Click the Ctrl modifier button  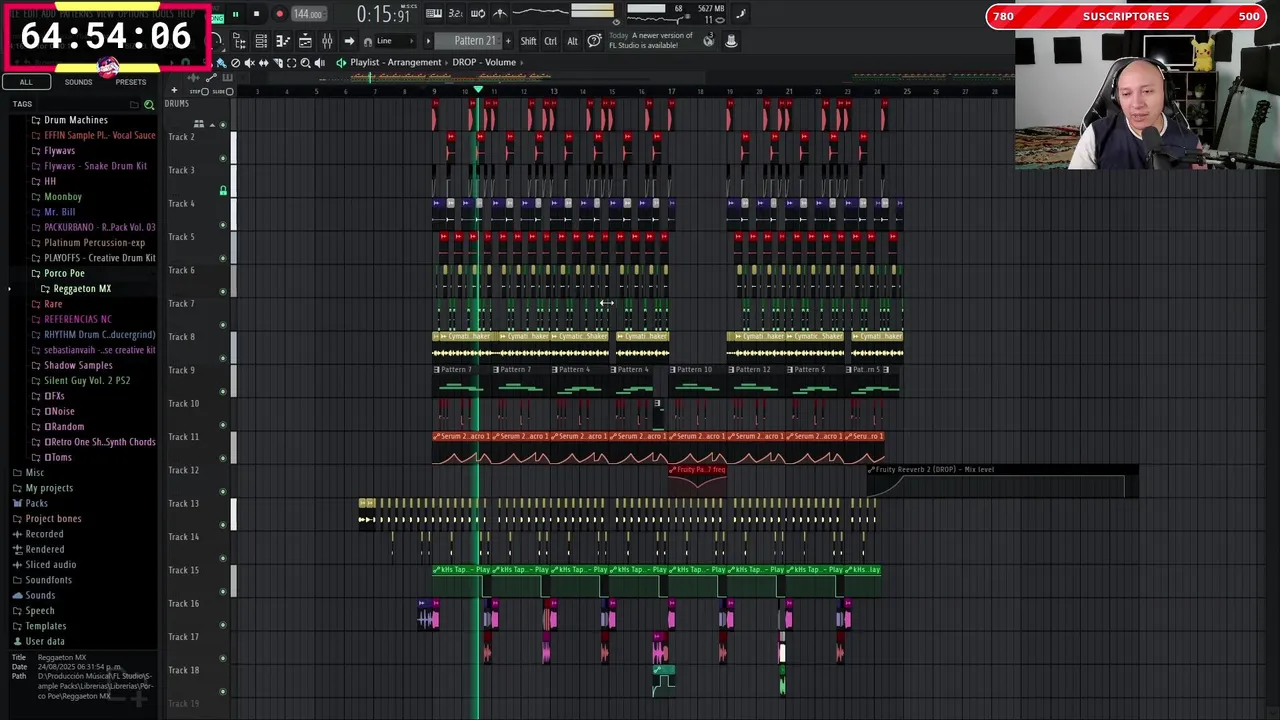coord(550,41)
